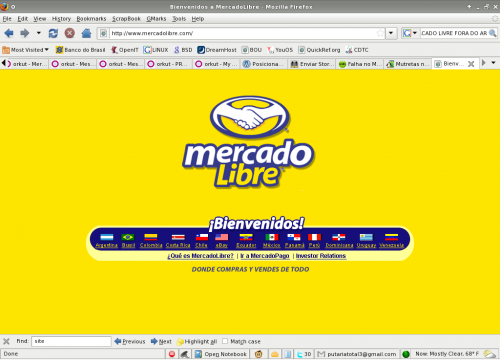Open the LINUX bookmark

156,50
